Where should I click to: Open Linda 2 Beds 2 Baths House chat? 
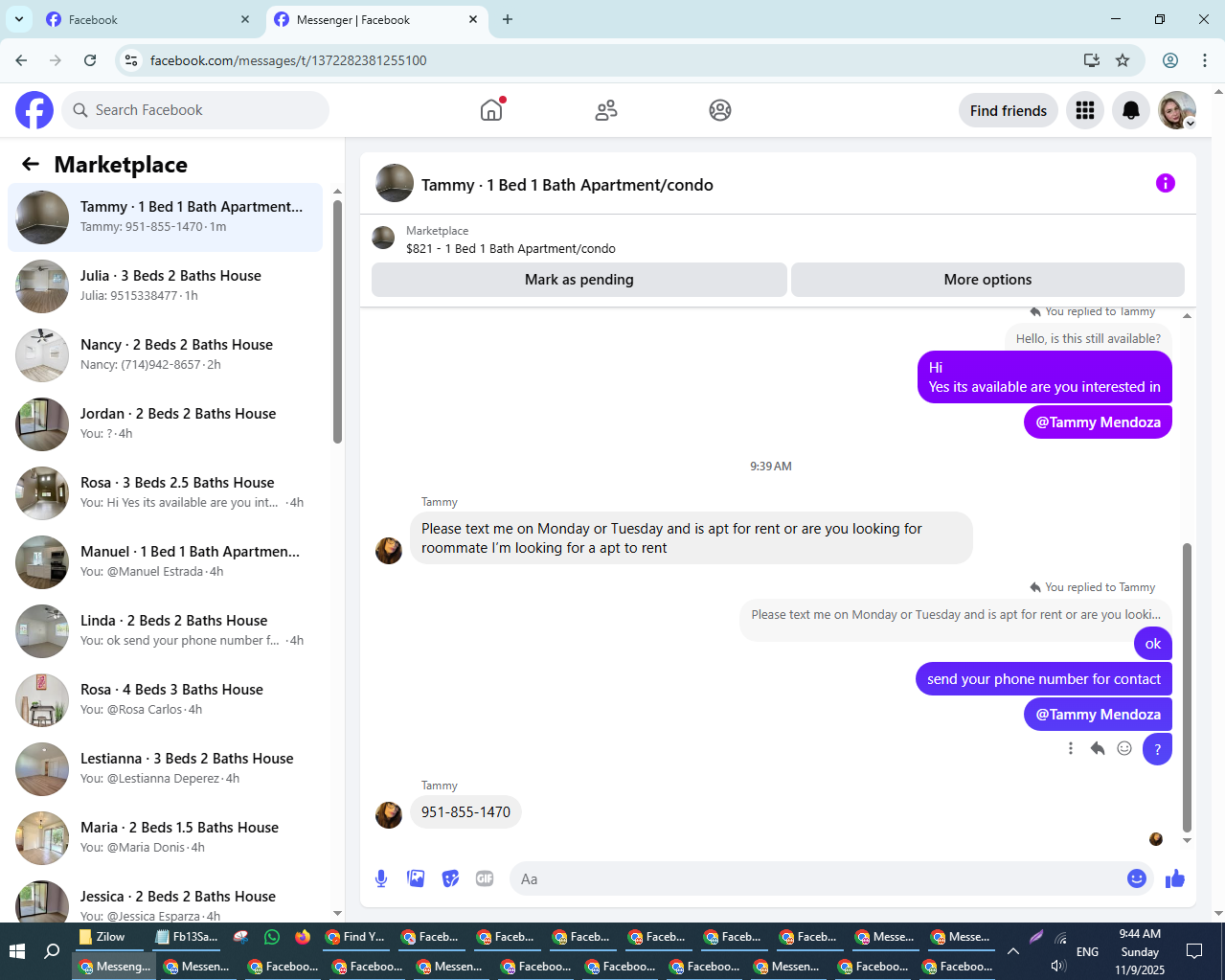point(165,630)
